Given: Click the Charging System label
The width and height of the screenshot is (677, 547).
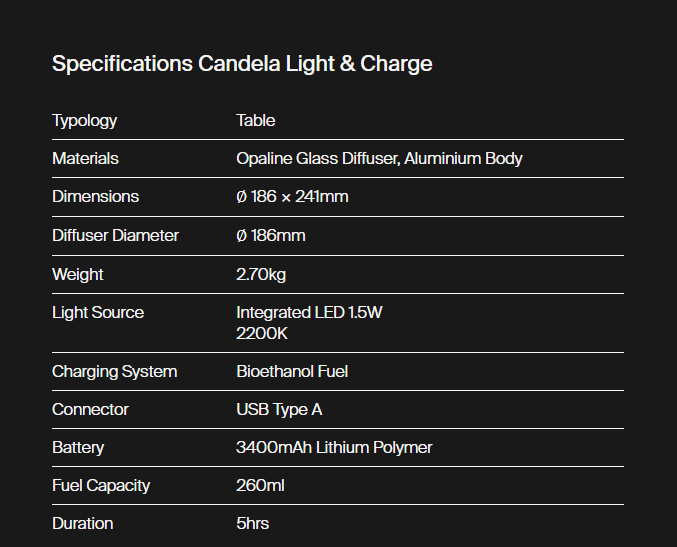Looking at the screenshot, I should click(114, 372).
